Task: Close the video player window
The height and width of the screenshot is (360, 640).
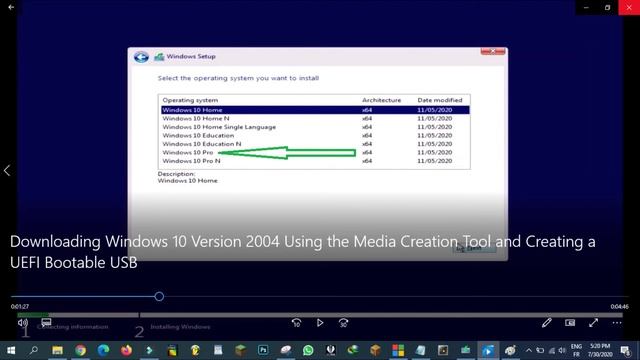Action: point(629,7)
